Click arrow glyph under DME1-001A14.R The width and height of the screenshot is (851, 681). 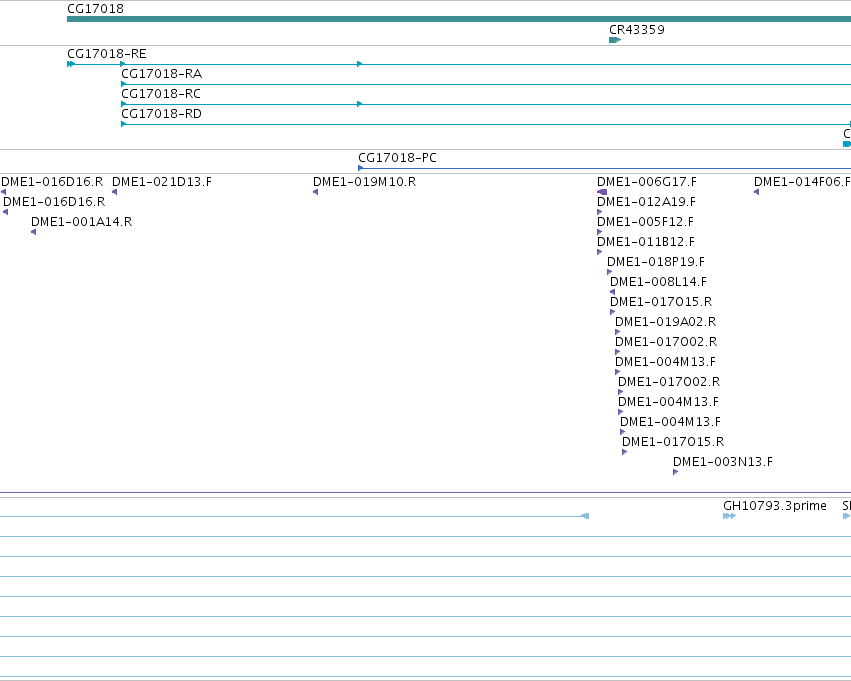(34, 232)
